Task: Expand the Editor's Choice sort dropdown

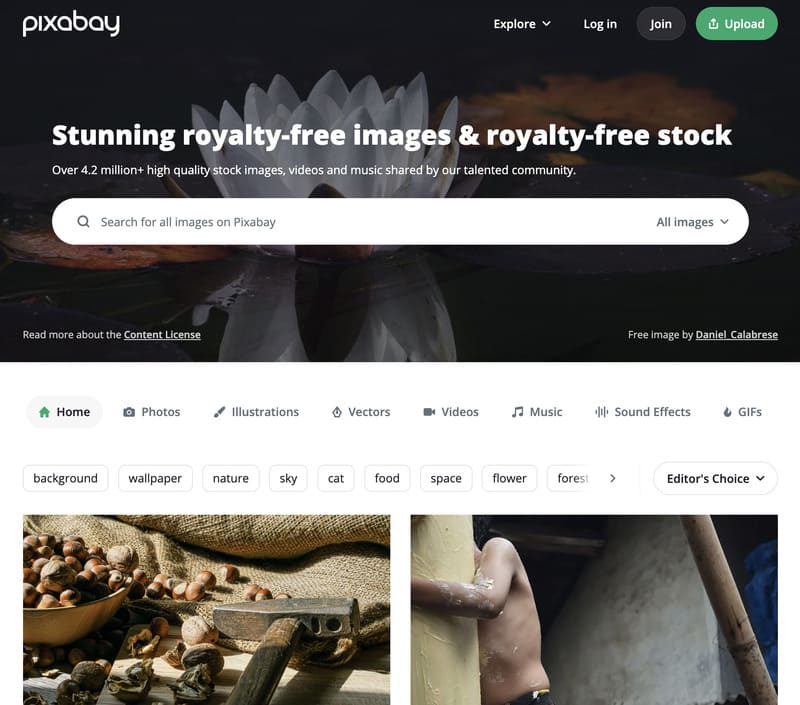Action: (715, 479)
